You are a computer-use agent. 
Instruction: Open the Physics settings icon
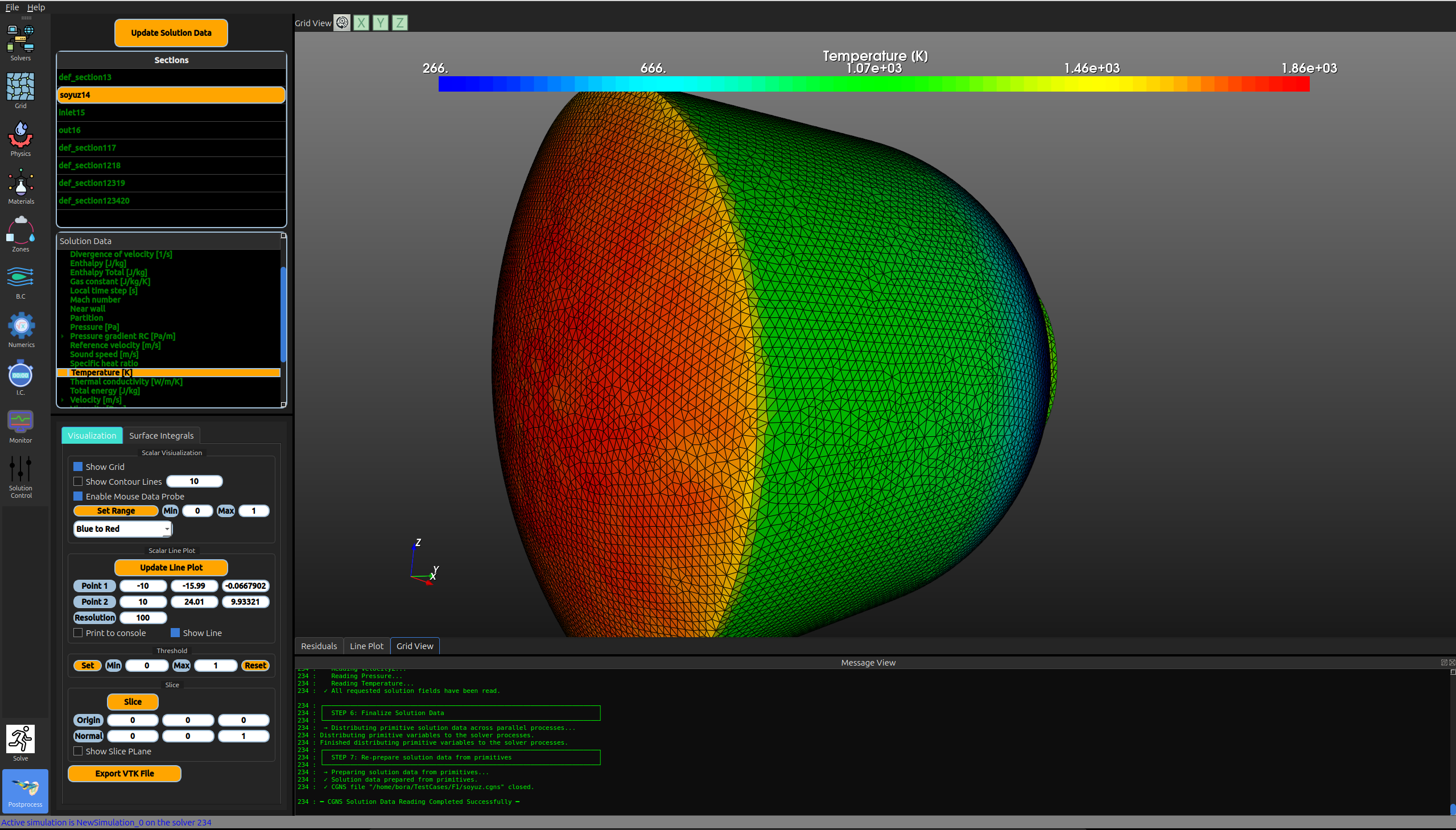coord(20,135)
